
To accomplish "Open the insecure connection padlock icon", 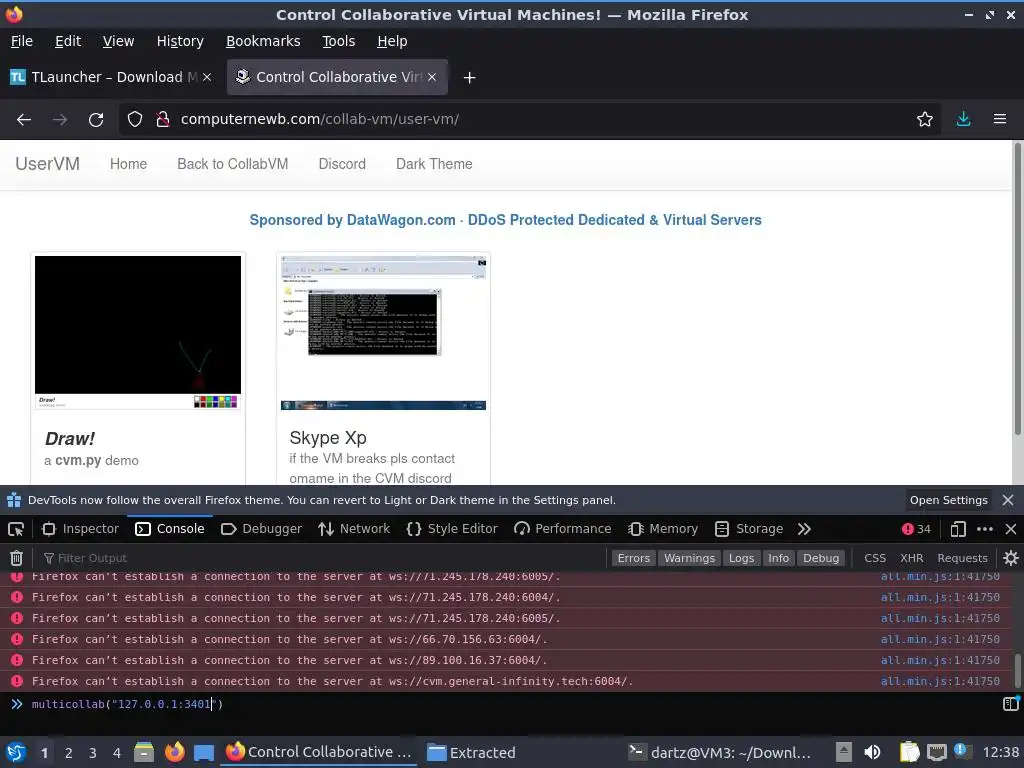I will (x=163, y=120).
